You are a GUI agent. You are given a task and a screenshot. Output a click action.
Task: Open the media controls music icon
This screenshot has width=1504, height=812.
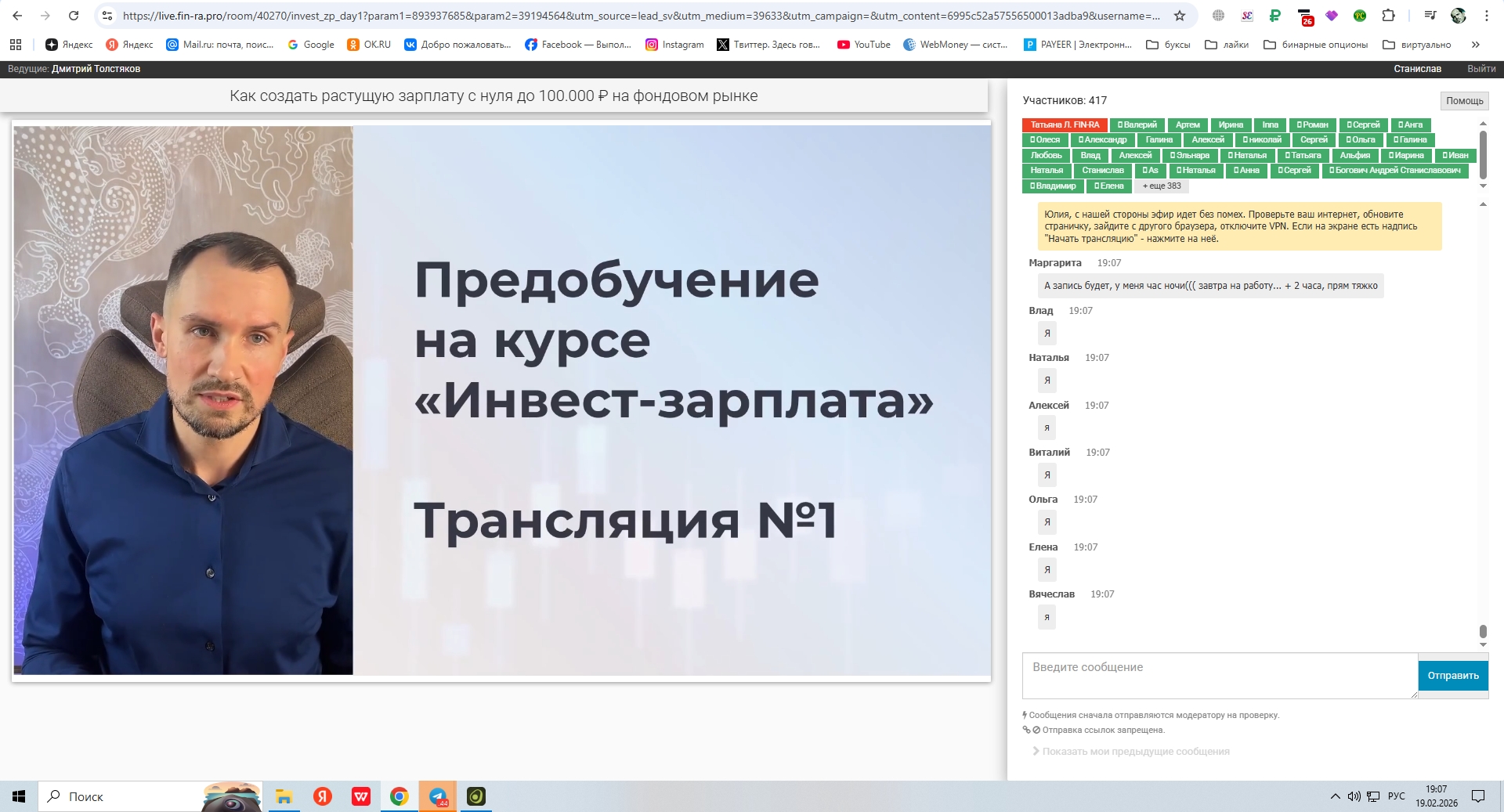(1430, 16)
